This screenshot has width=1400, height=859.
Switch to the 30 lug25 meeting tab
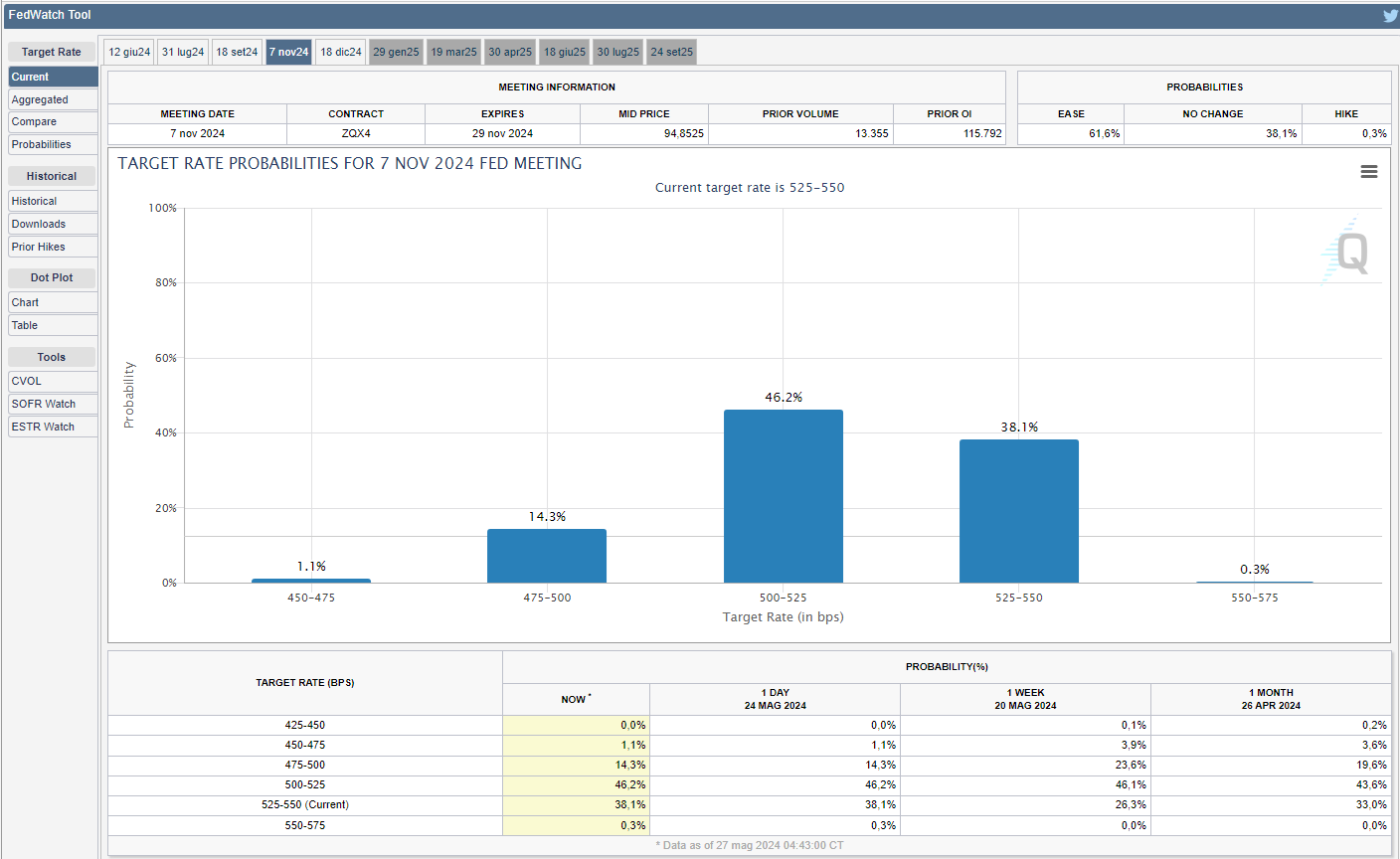[x=618, y=52]
